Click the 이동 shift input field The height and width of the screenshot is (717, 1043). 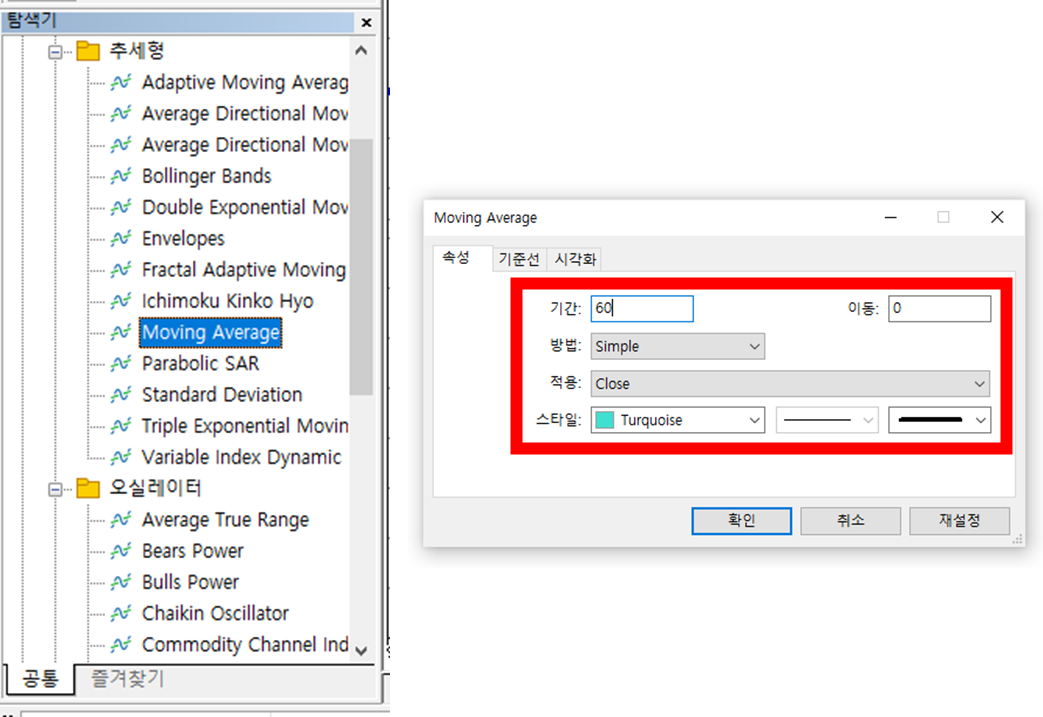(x=939, y=309)
